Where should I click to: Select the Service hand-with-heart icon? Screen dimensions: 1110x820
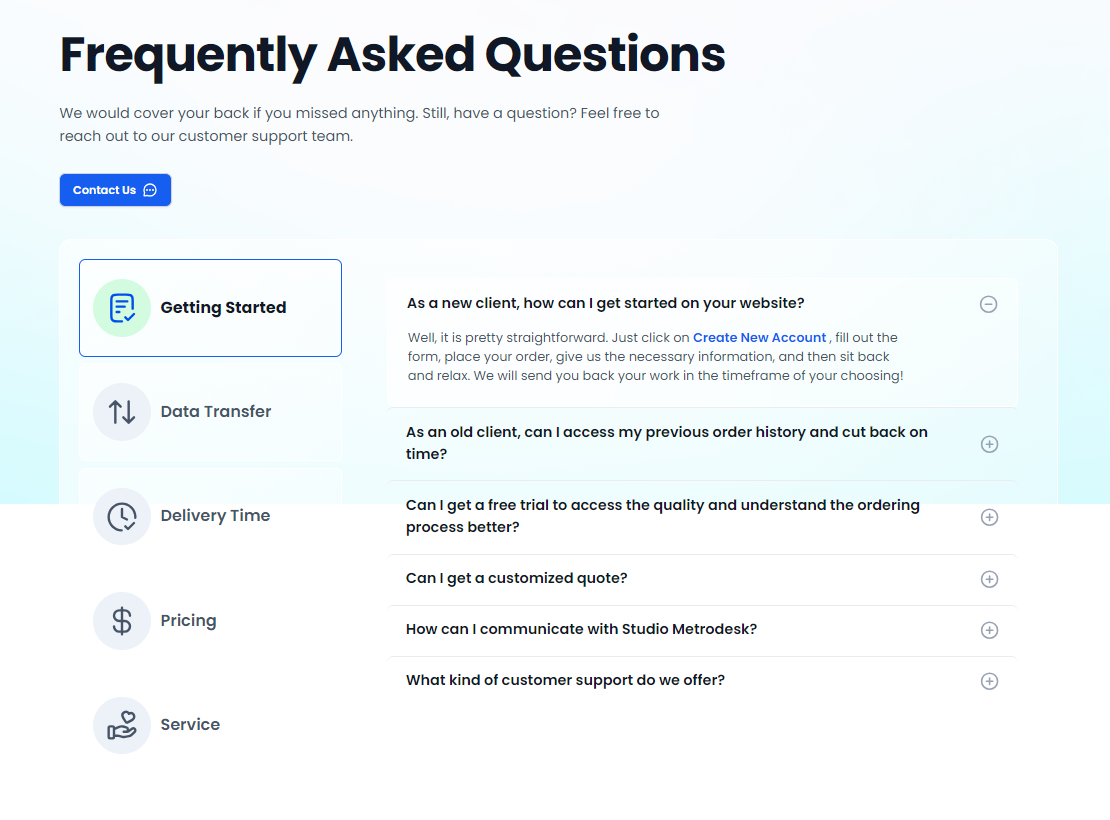click(x=121, y=724)
